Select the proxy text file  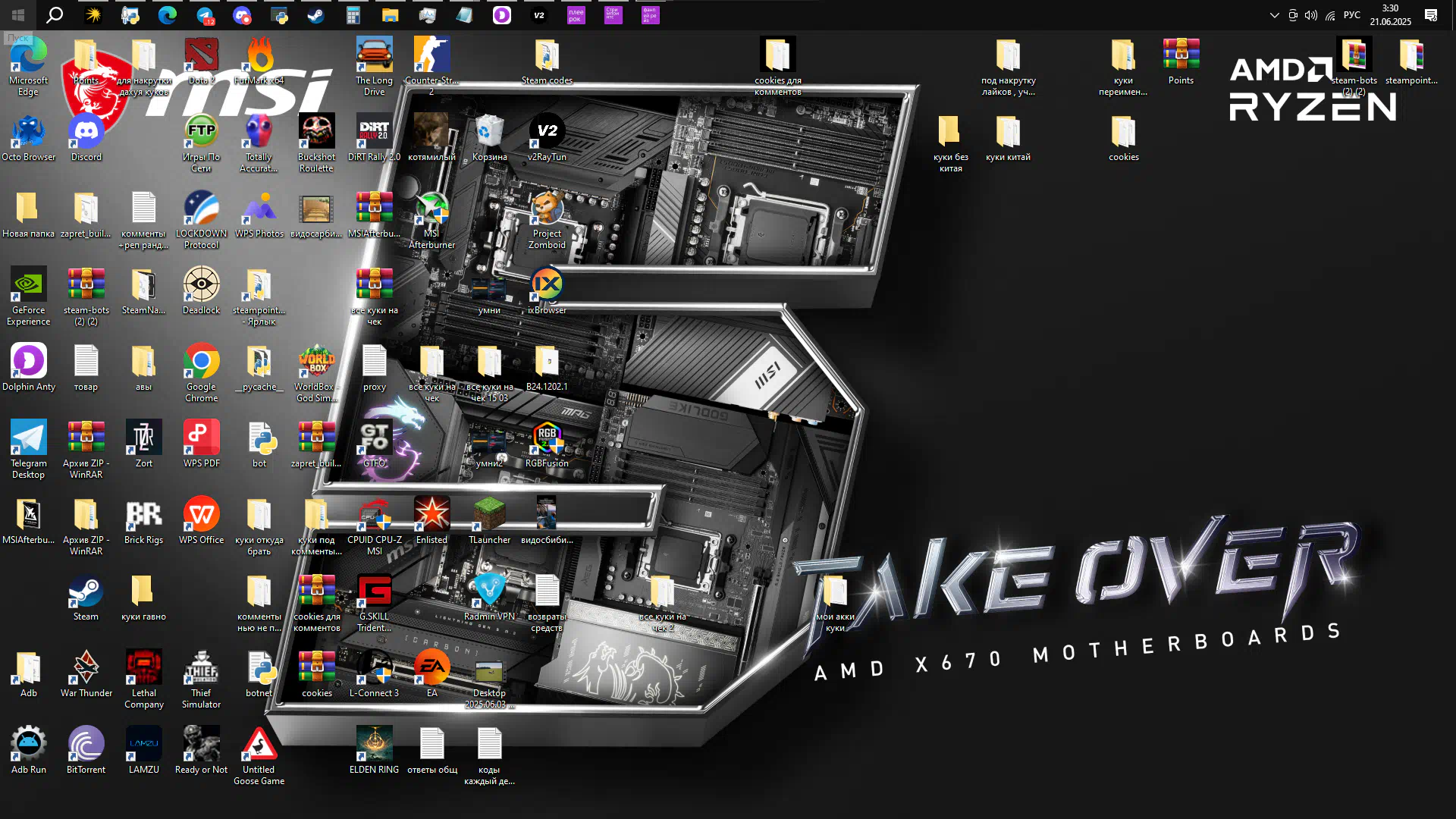coord(374,367)
